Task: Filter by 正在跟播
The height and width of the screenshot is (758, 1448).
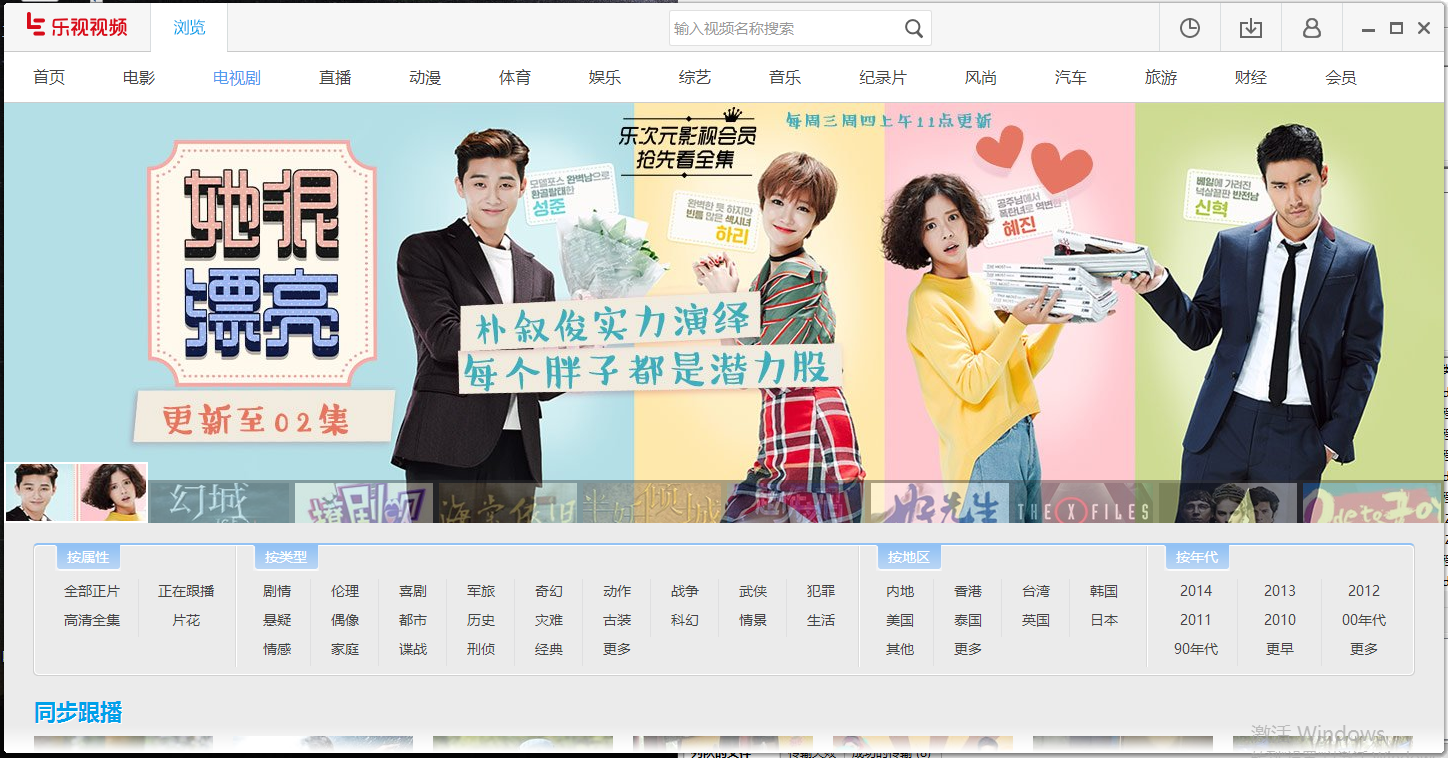Action: click(x=186, y=591)
